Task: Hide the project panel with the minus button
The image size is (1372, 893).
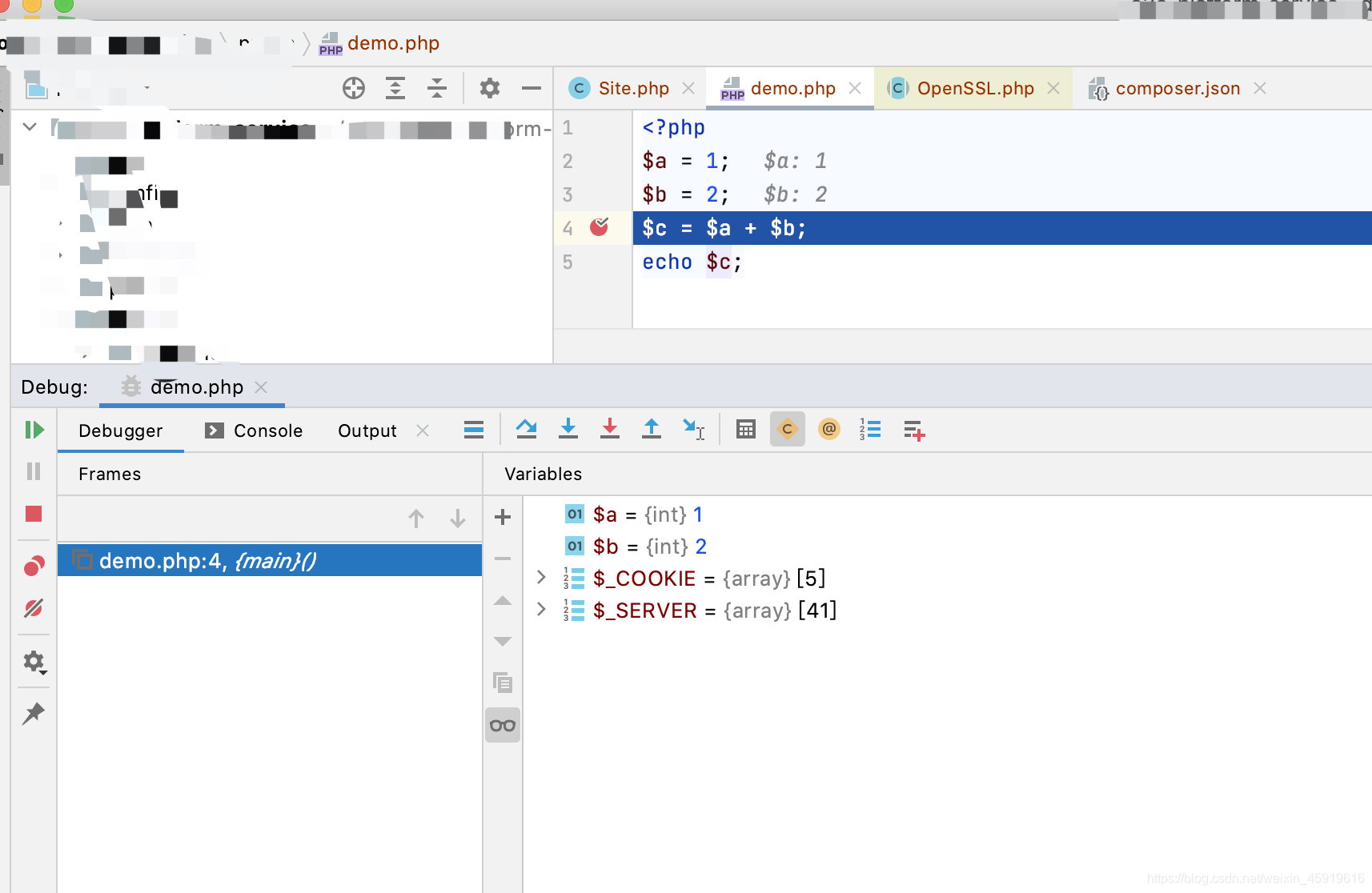Action: click(x=532, y=88)
